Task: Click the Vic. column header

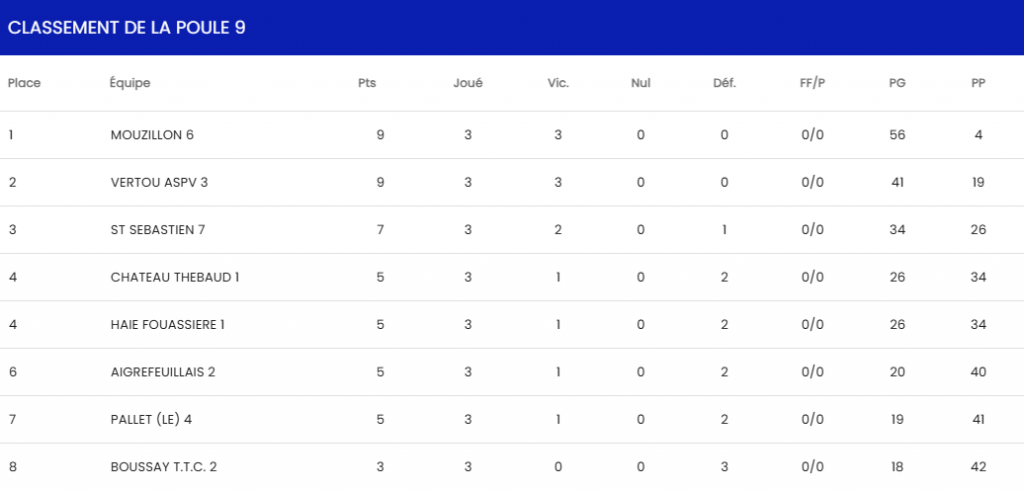Action: [558, 83]
